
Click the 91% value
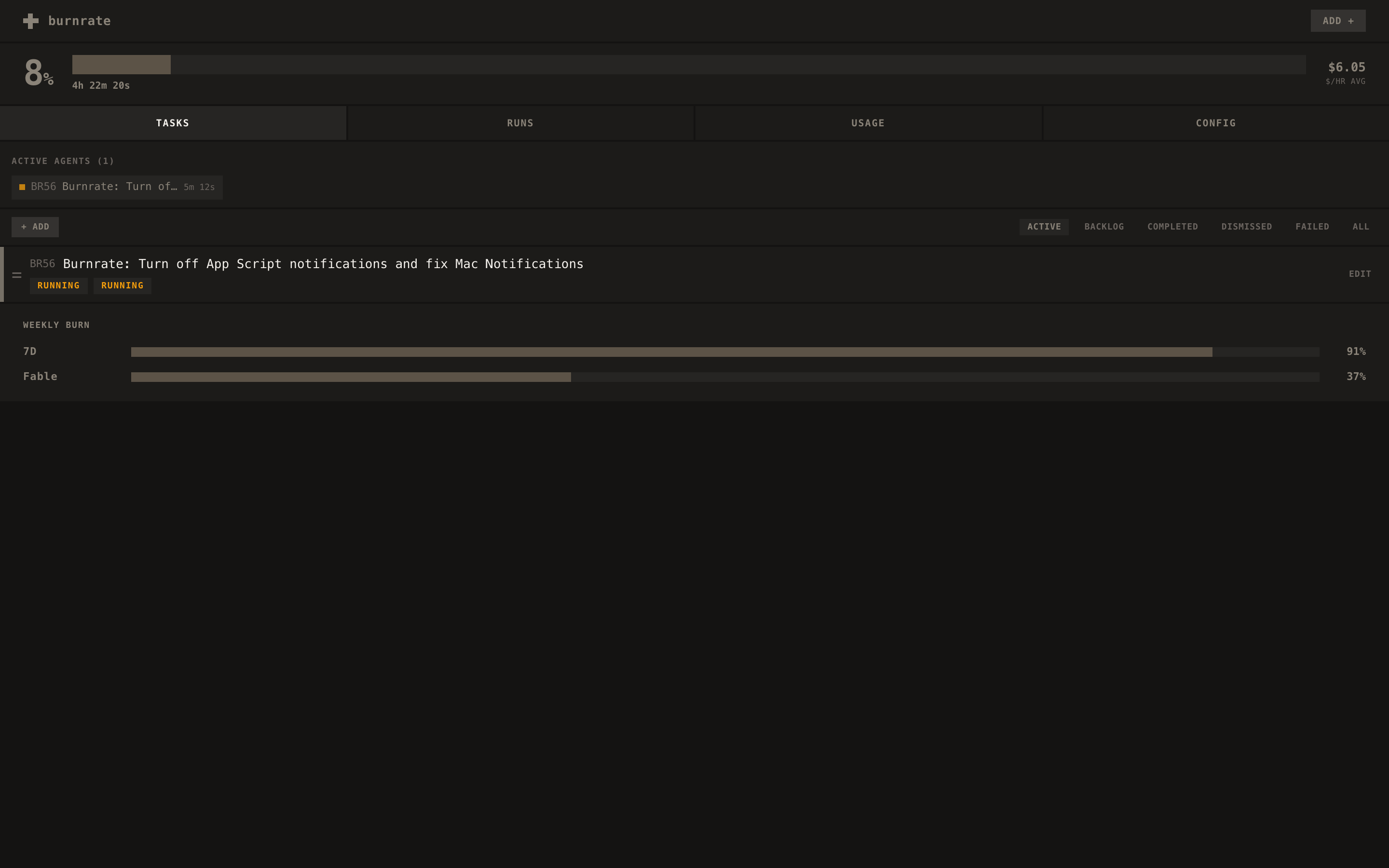[1356, 352]
